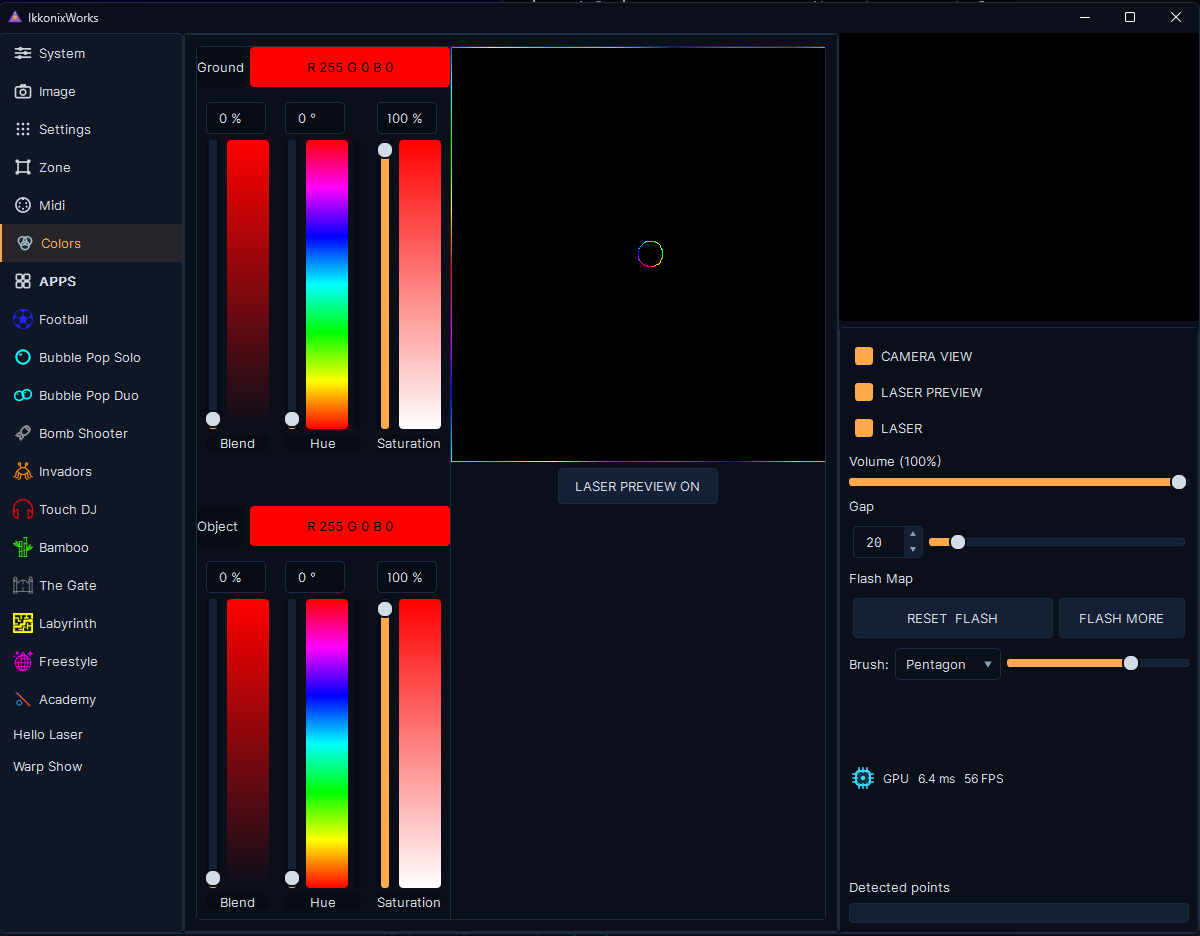1200x936 pixels.
Task: Click the Bubble Pop Duo icon
Action: coord(23,395)
